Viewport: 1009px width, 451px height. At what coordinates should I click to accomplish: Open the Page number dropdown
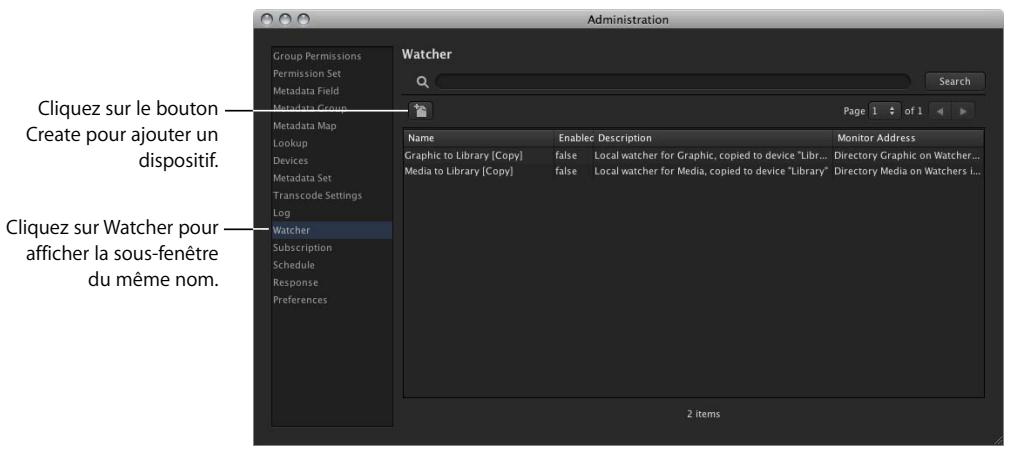coord(884,111)
